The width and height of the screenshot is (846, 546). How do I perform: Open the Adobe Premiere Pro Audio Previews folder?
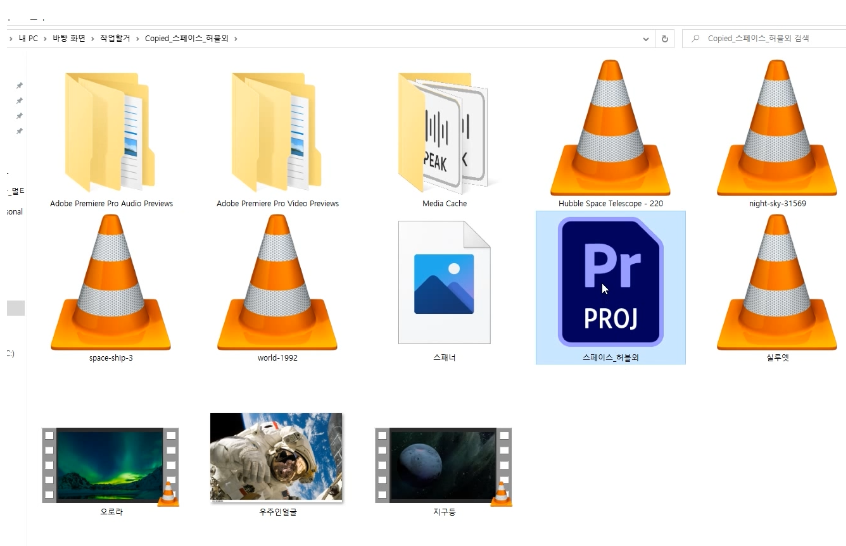click(110, 132)
